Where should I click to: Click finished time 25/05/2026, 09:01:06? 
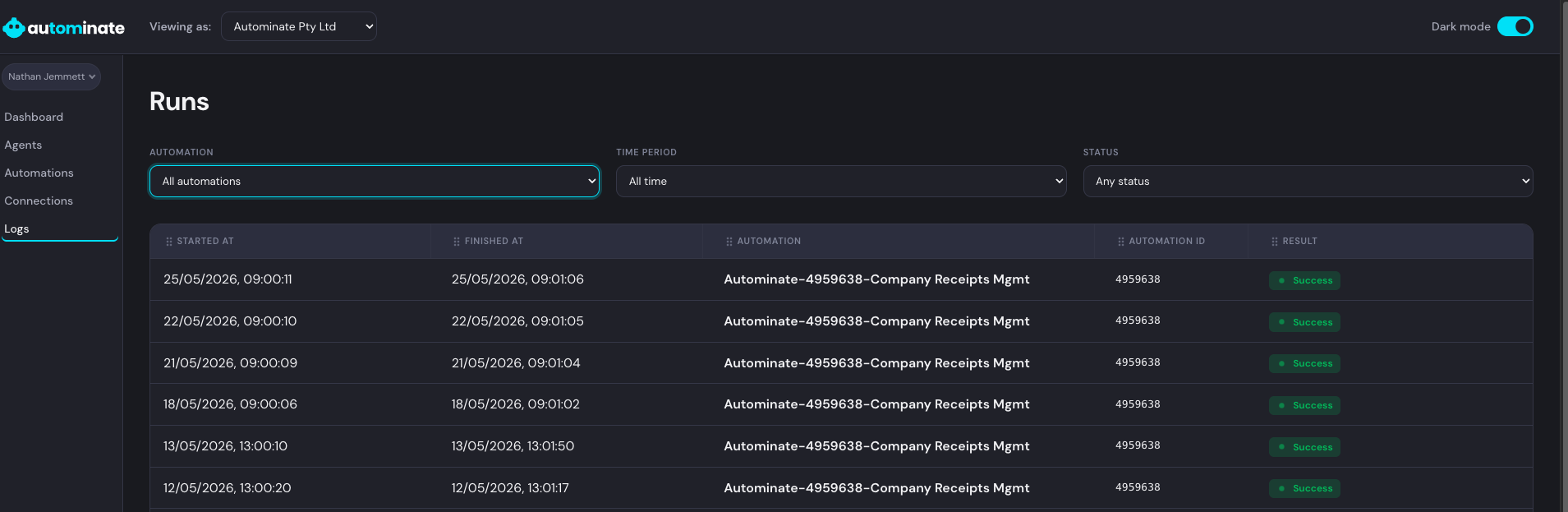point(517,279)
